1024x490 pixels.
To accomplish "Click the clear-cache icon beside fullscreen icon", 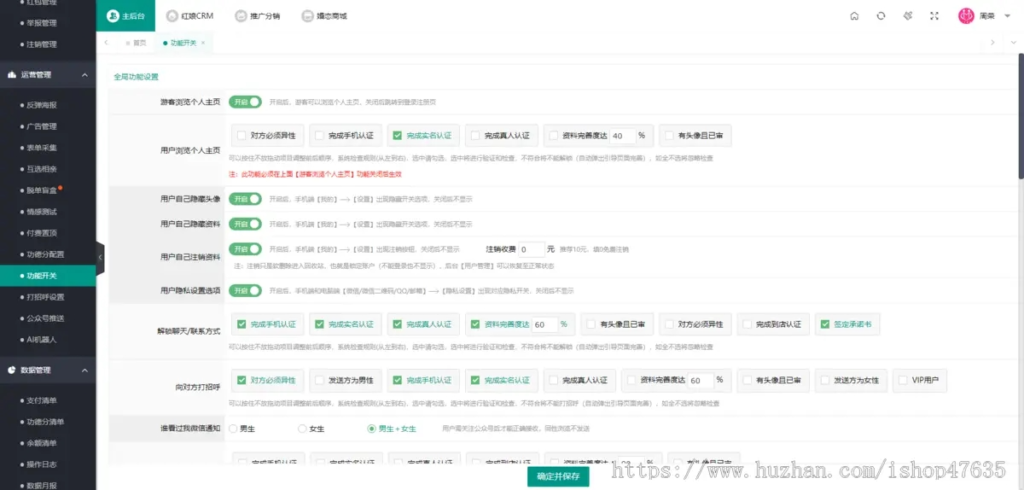I will point(907,16).
